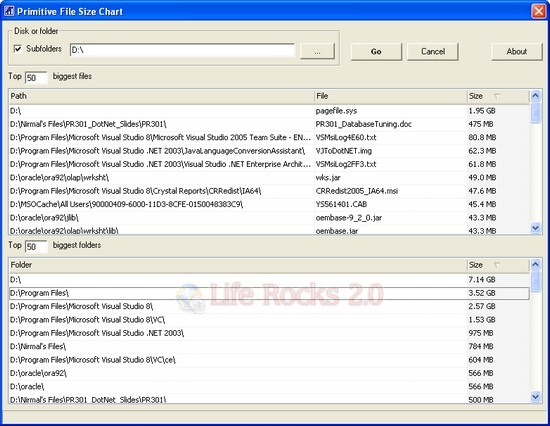Click the Top biggest folders count field

[36, 246]
